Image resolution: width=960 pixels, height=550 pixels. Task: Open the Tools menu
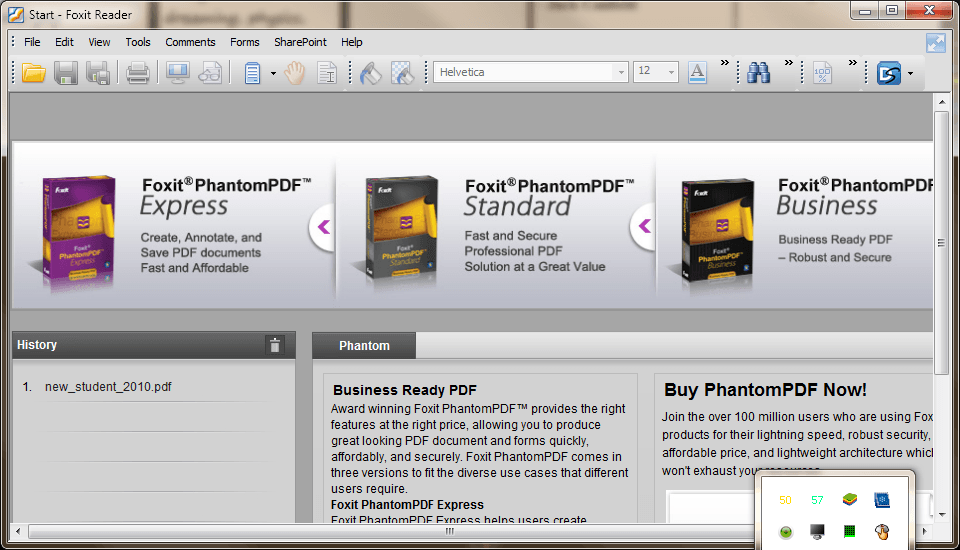tap(138, 42)
